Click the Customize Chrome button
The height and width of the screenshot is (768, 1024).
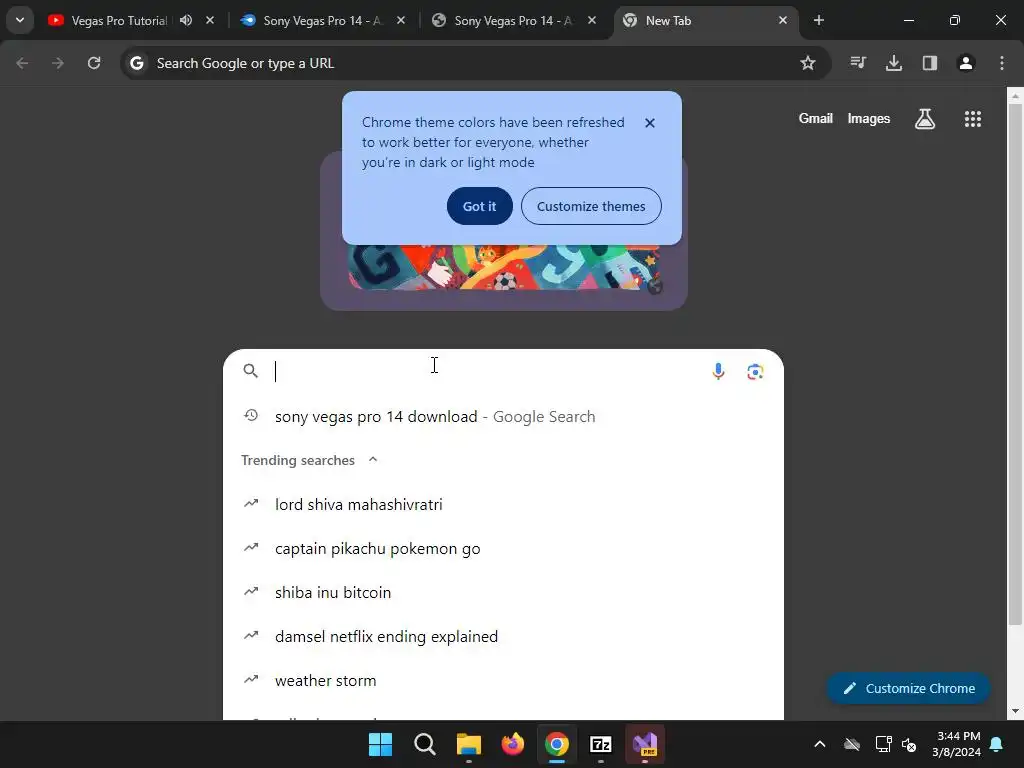(908, 688)
